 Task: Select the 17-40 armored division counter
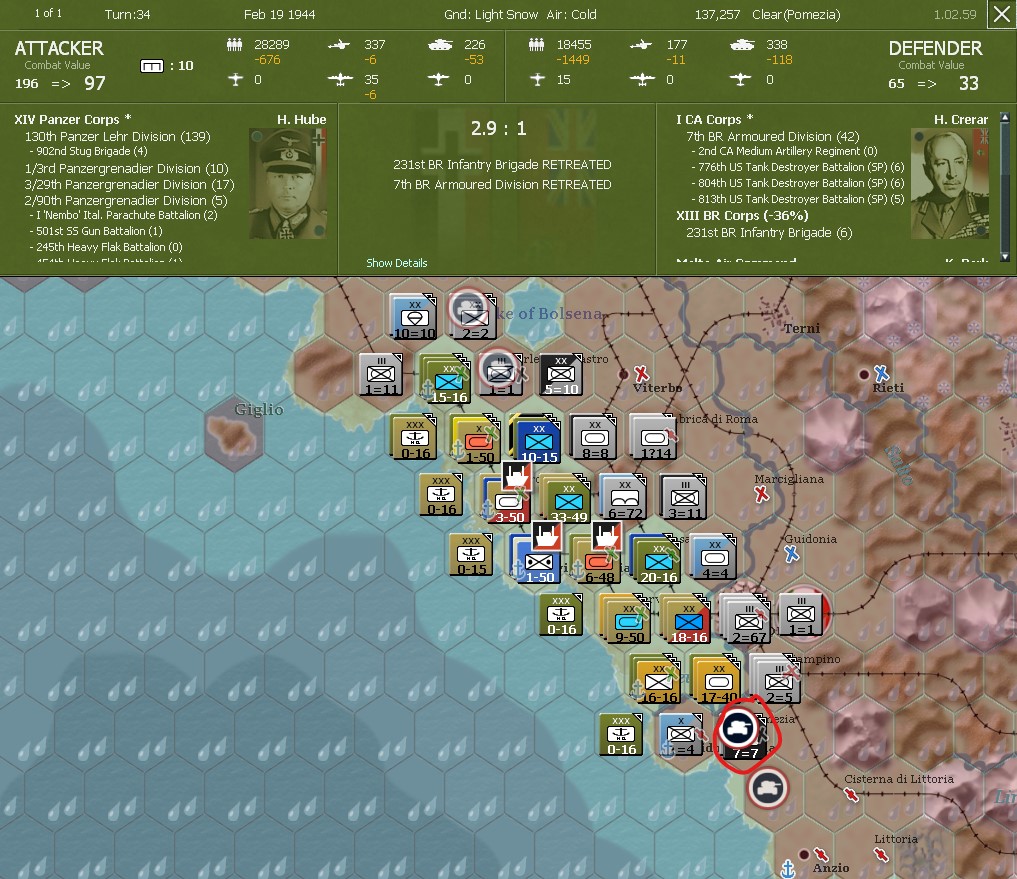point(717,679)
